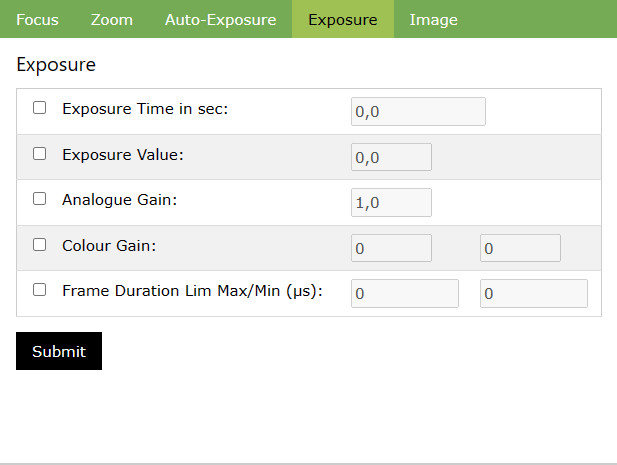
Task: Click the Exposure Time in sec label
Action: [x=145, y=109]
